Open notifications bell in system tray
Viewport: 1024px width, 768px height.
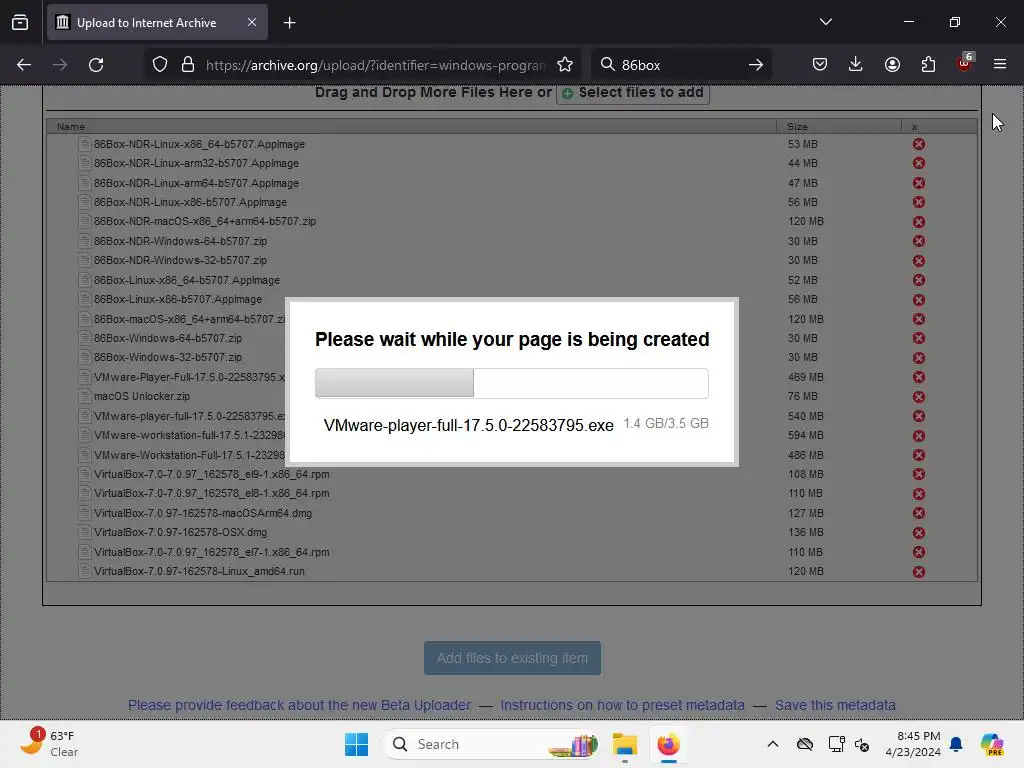click(x=956, y=744)
